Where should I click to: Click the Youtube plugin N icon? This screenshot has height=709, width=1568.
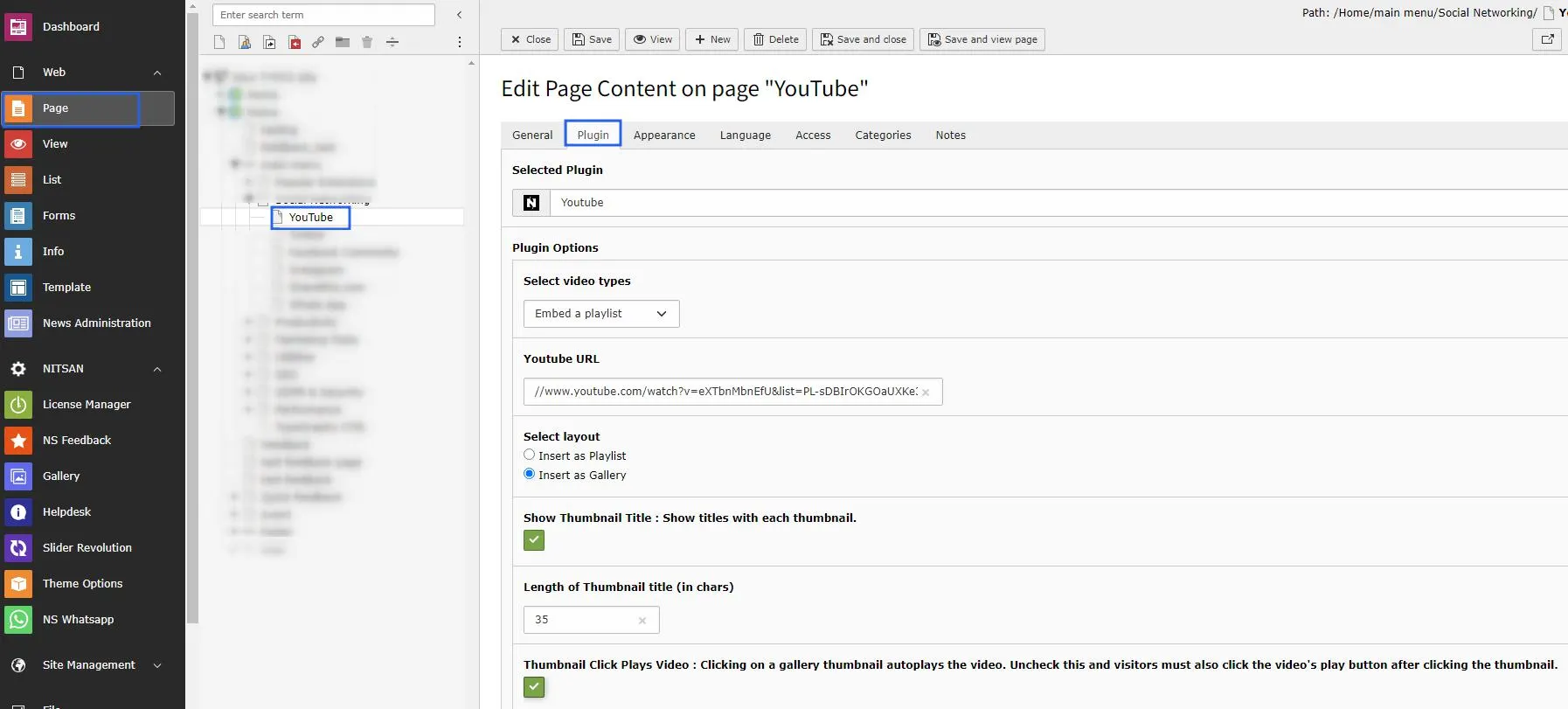pos(531,203)
